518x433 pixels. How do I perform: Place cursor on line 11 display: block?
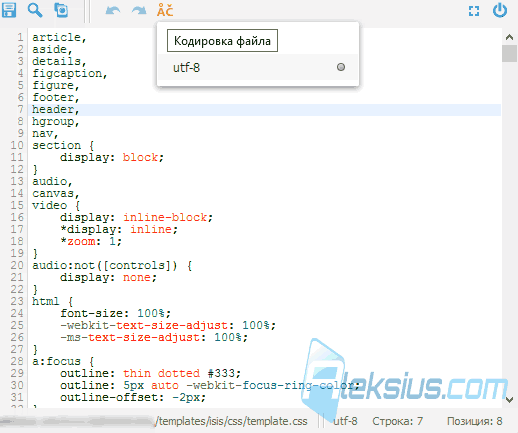112,157
